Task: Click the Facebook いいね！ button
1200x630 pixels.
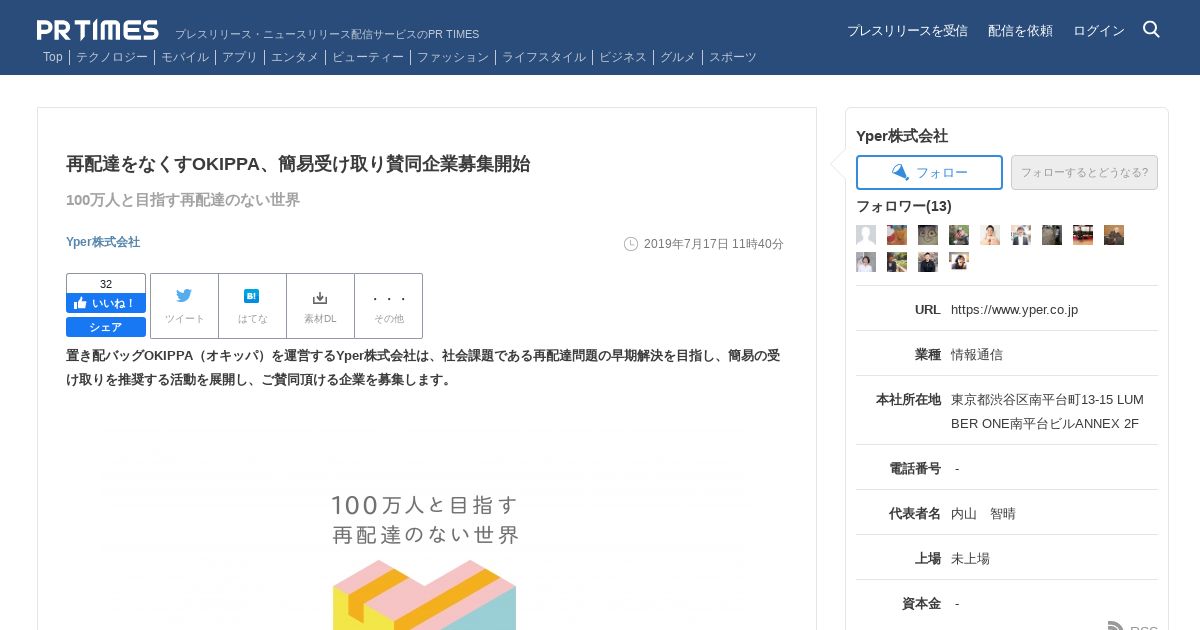Action: point(106,303)
